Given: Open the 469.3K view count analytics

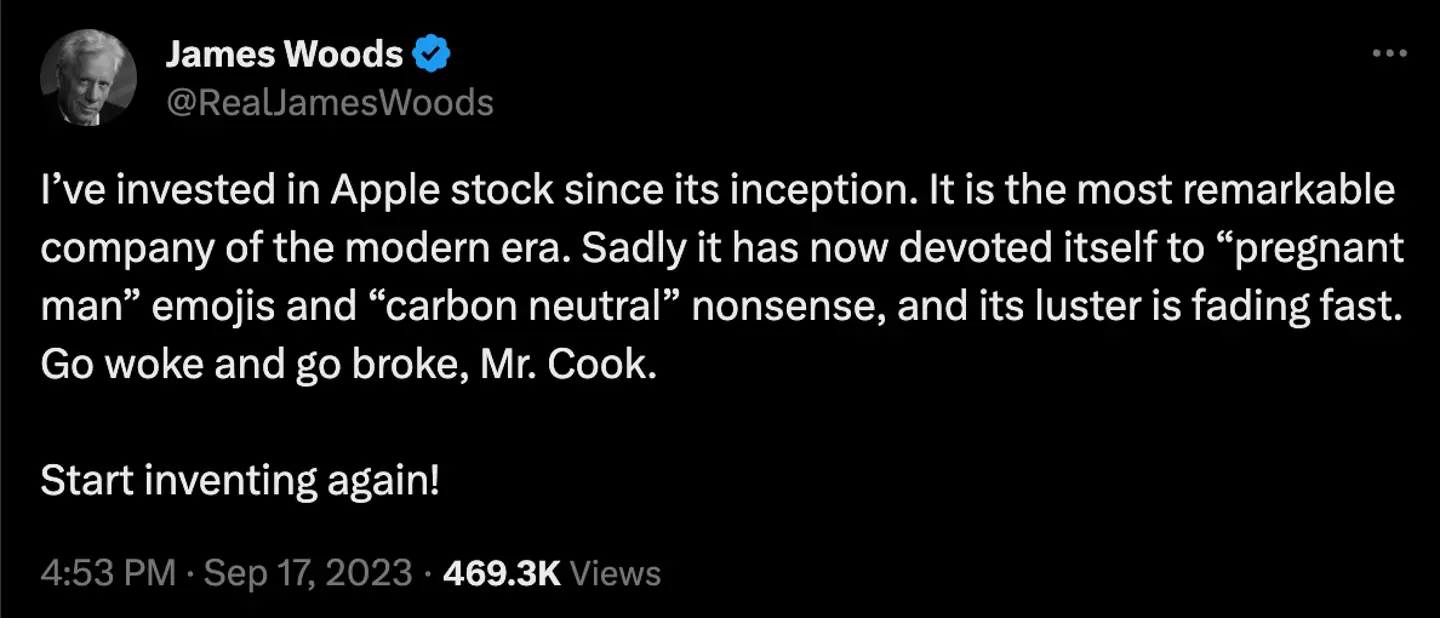Looking at the screenshot, I should point(501,573).
